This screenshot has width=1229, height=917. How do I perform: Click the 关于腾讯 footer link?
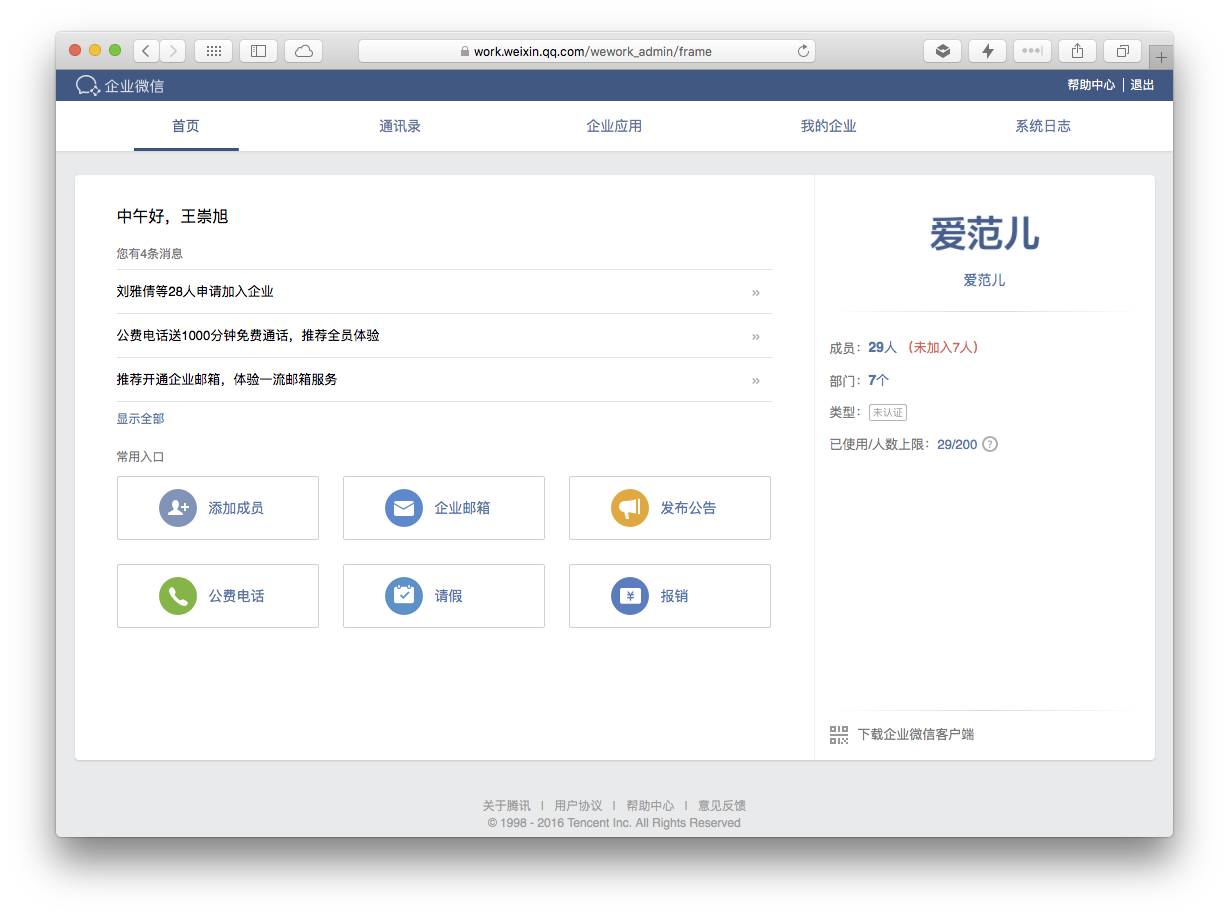[506, 806]
